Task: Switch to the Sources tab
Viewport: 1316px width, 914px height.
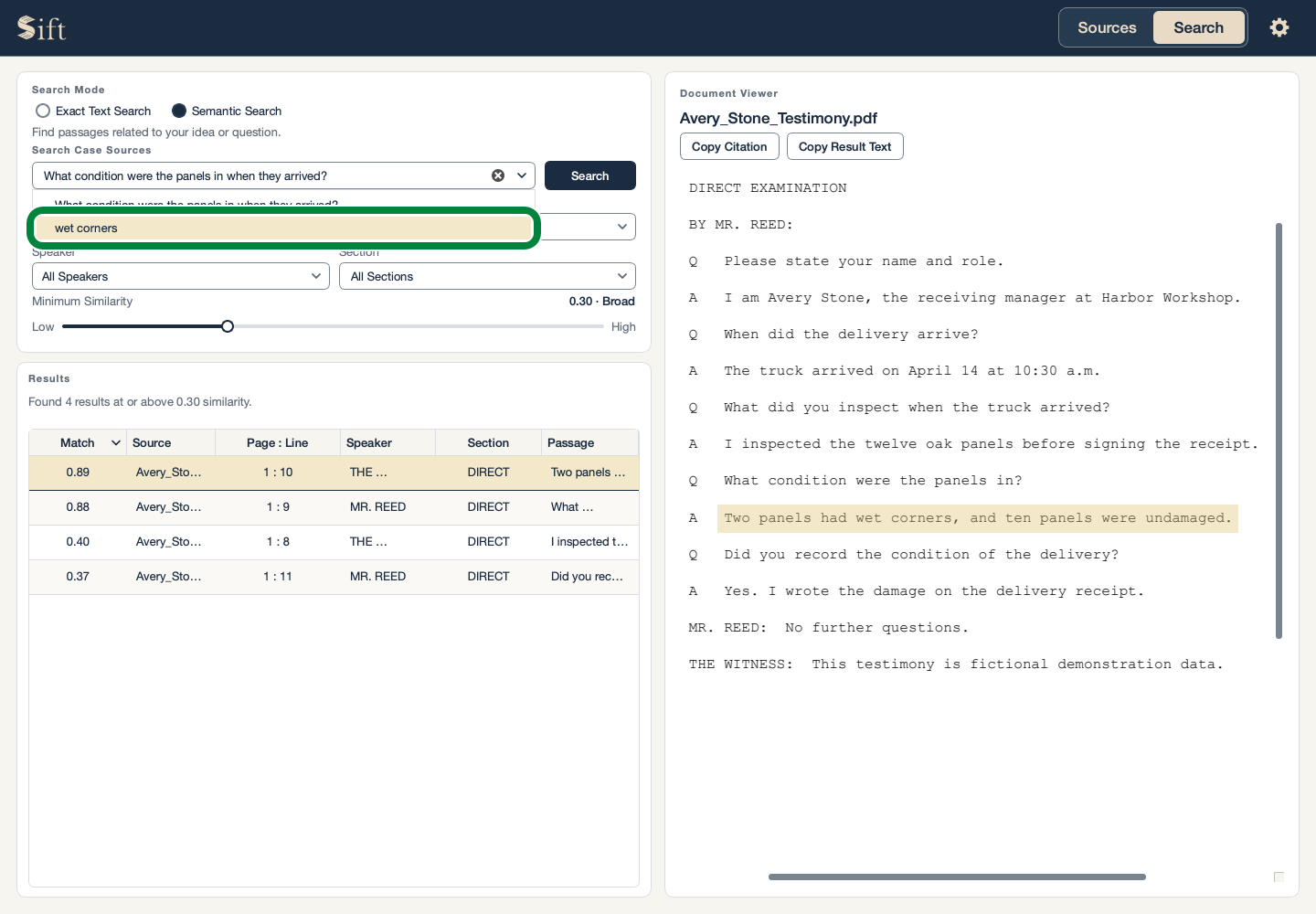Action: [x=1107, y=27]
